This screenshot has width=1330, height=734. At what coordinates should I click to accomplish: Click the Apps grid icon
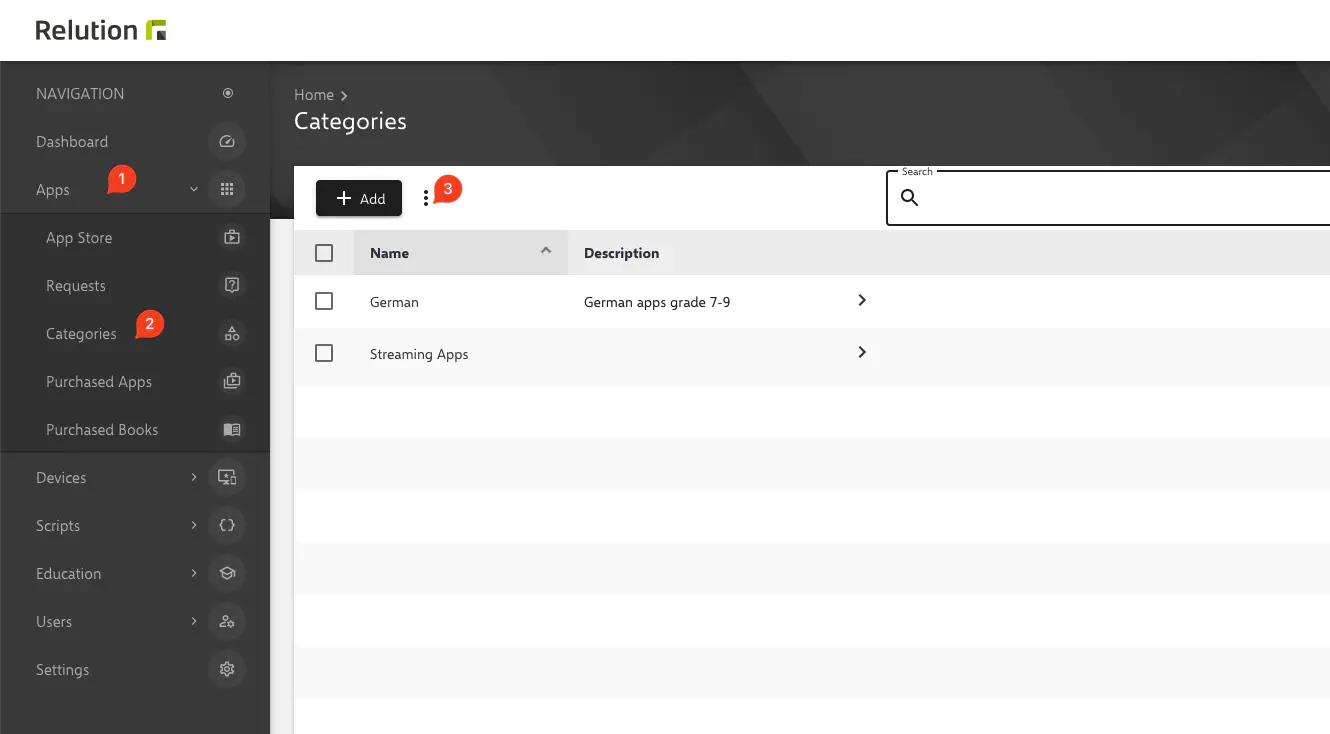tap(227, 190)
